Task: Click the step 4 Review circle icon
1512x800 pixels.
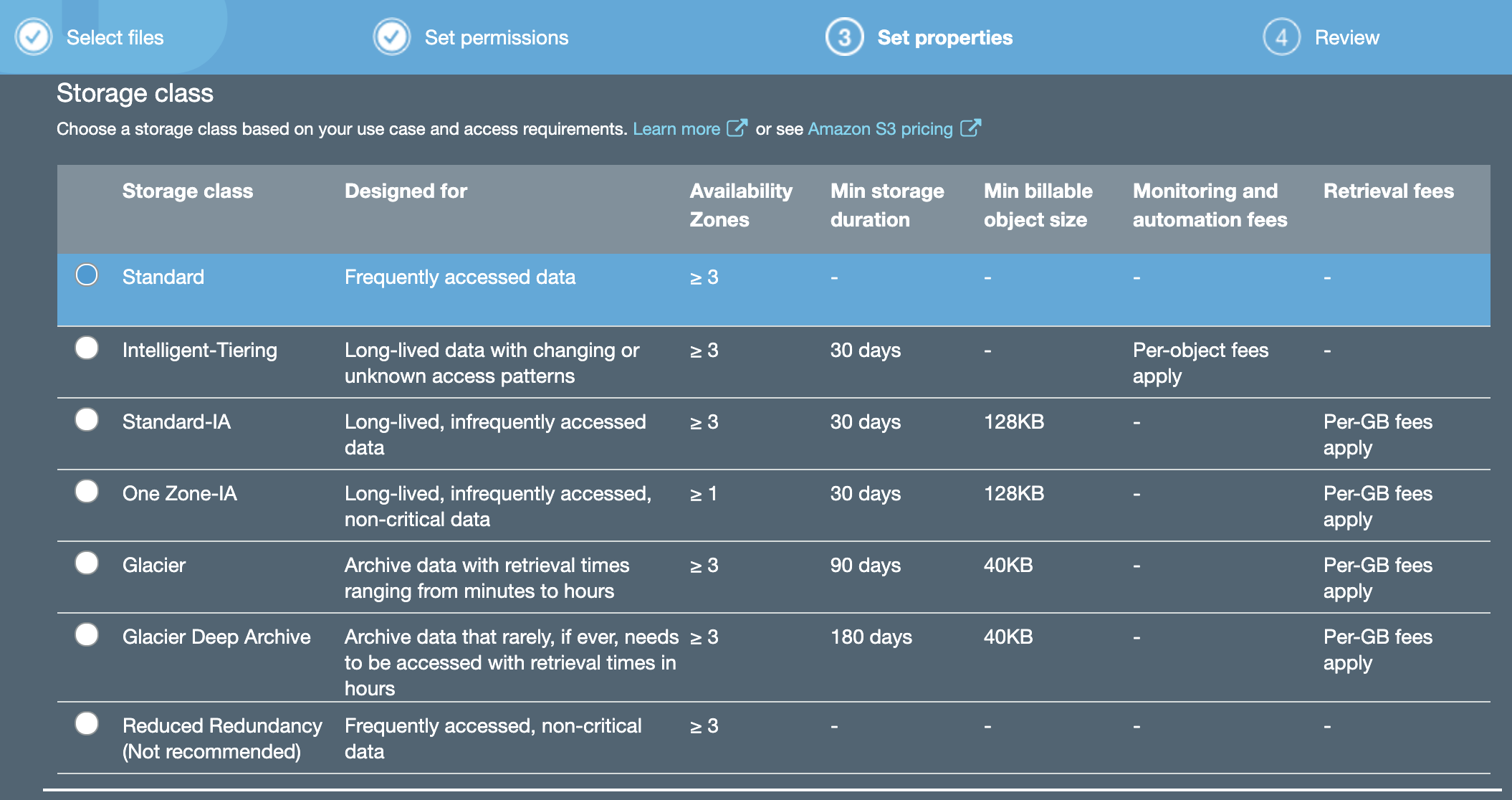Action: click(1281, 37)
